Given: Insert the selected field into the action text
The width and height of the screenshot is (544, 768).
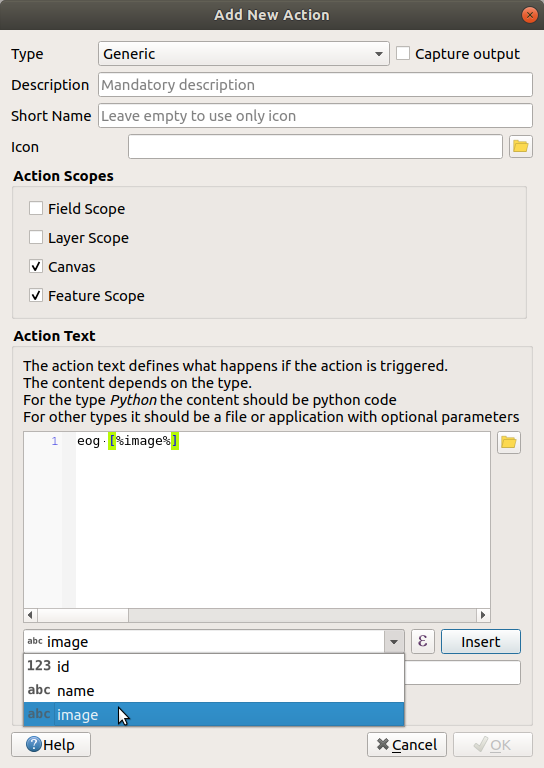Looking at the screenshot, I should click(x=481, y=642).
